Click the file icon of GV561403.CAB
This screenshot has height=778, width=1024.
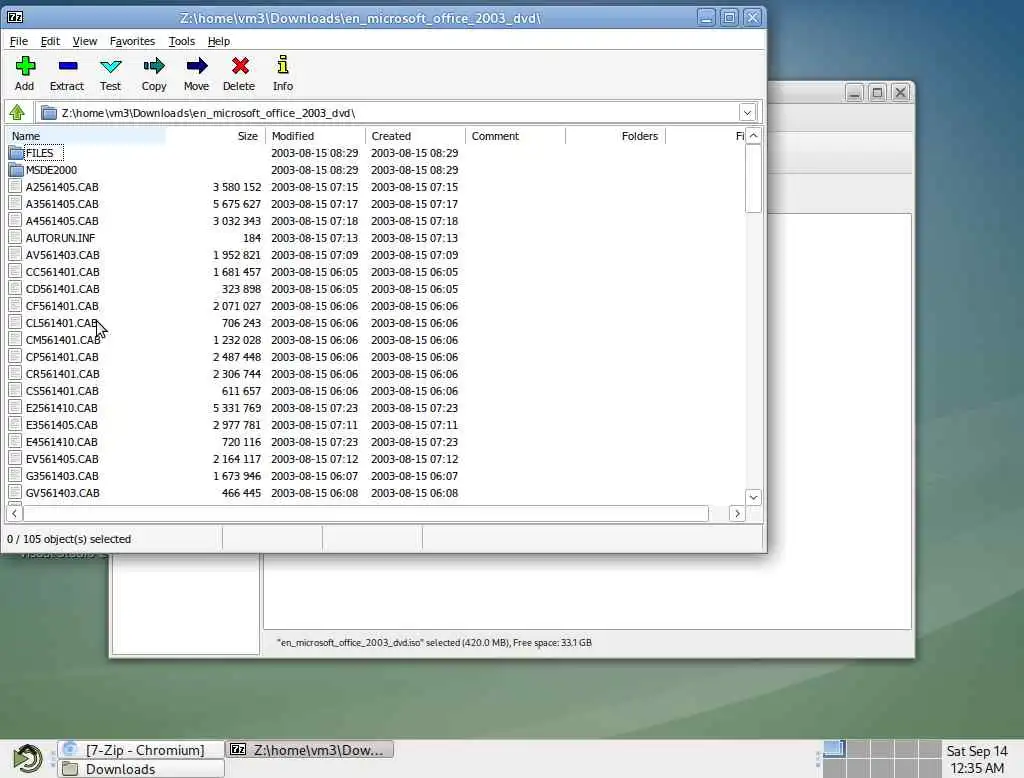16,493
